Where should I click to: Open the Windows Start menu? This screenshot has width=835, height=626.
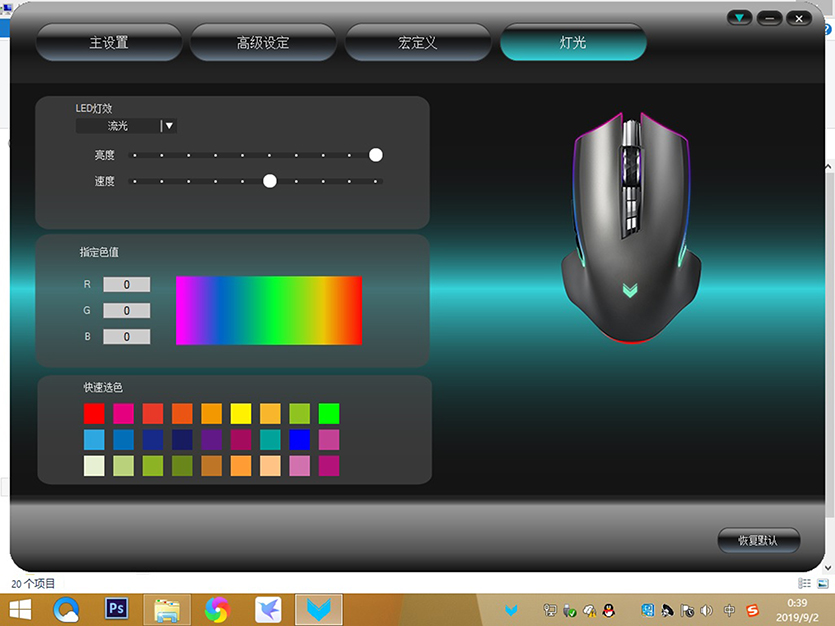tap(20, 608)
